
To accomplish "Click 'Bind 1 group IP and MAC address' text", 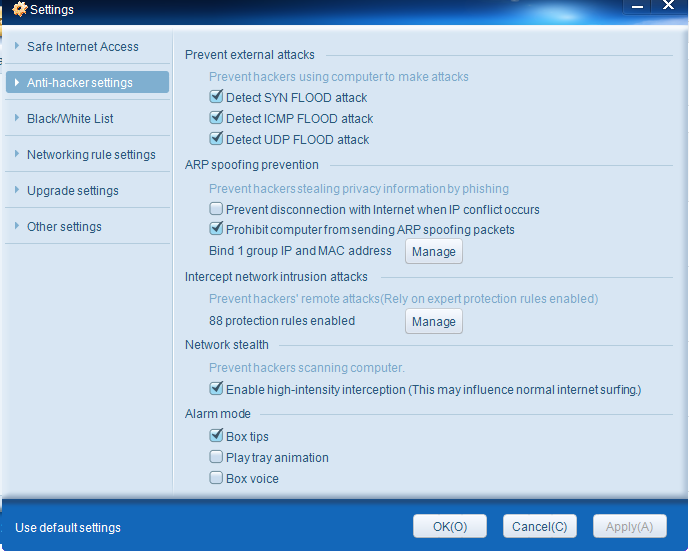I will point(300,251).
